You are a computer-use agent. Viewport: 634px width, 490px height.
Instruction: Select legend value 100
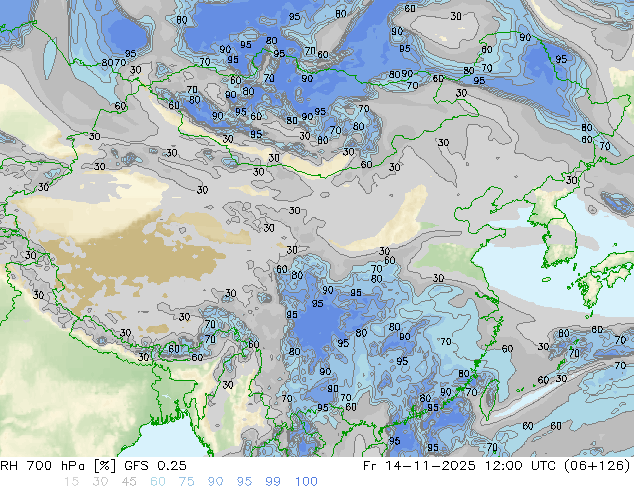(x=306, y=482)
